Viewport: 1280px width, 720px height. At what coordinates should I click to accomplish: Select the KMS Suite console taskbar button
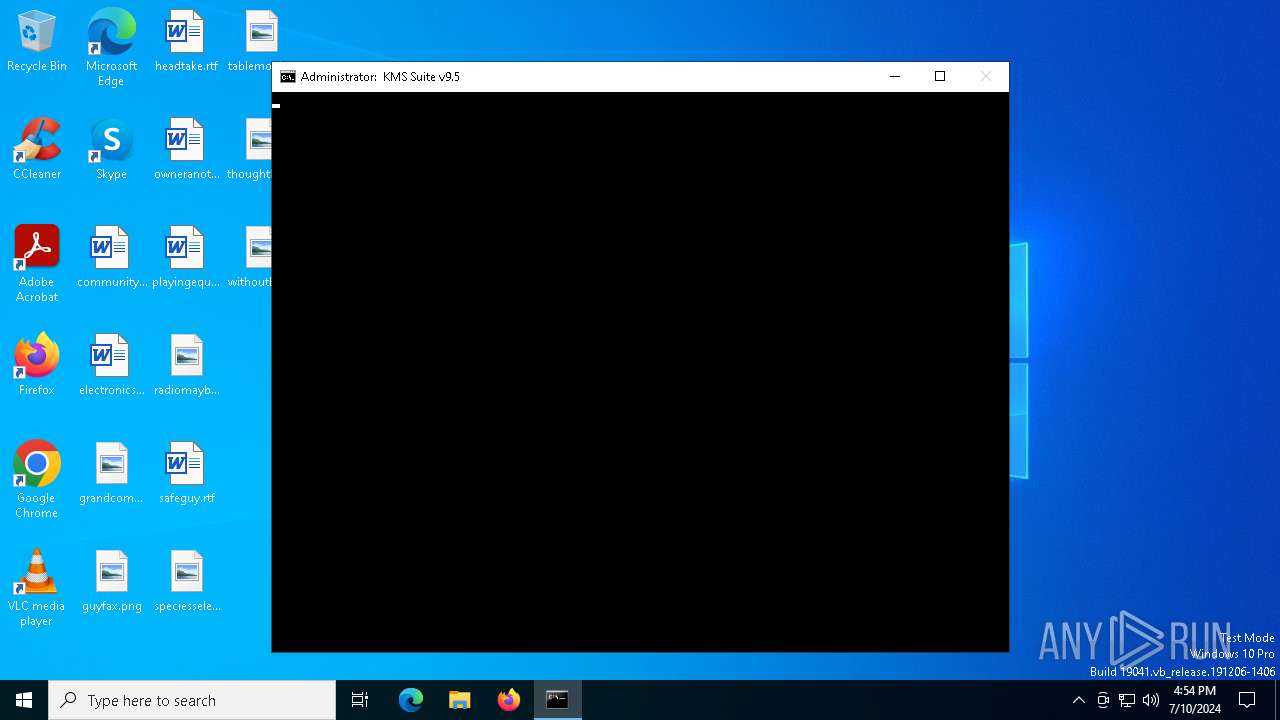point(557,700)
